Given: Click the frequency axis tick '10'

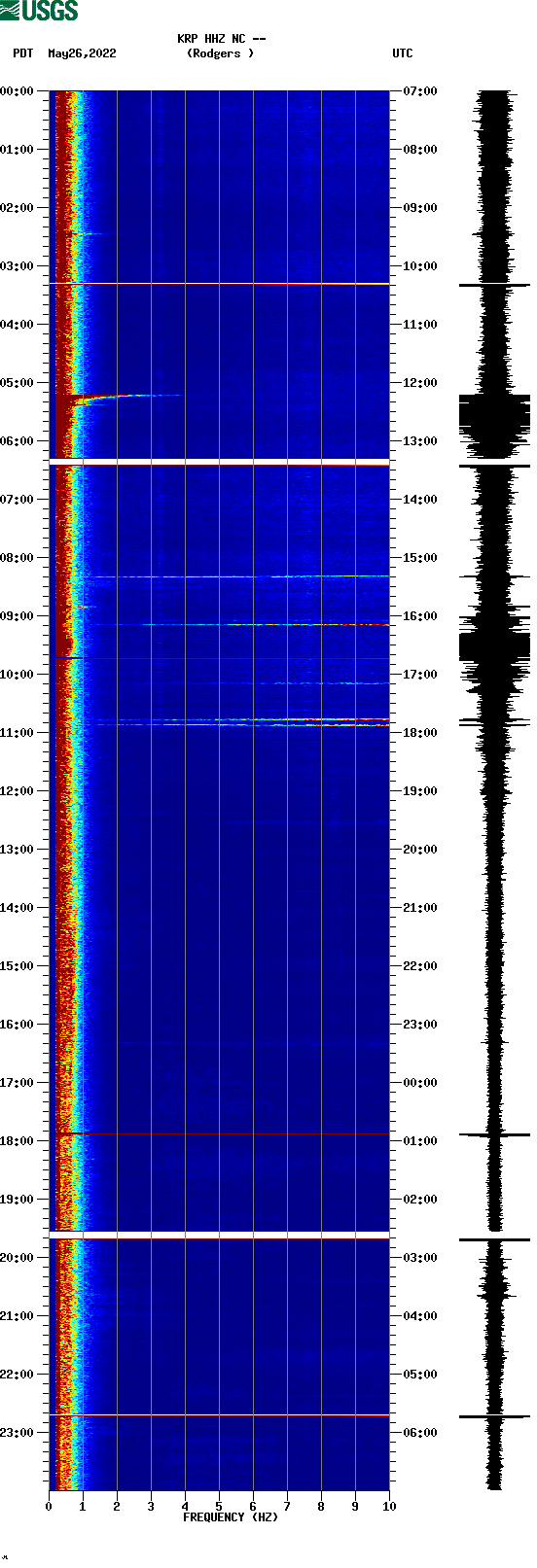Looking at the screenshot, I should pos(389,1507).
